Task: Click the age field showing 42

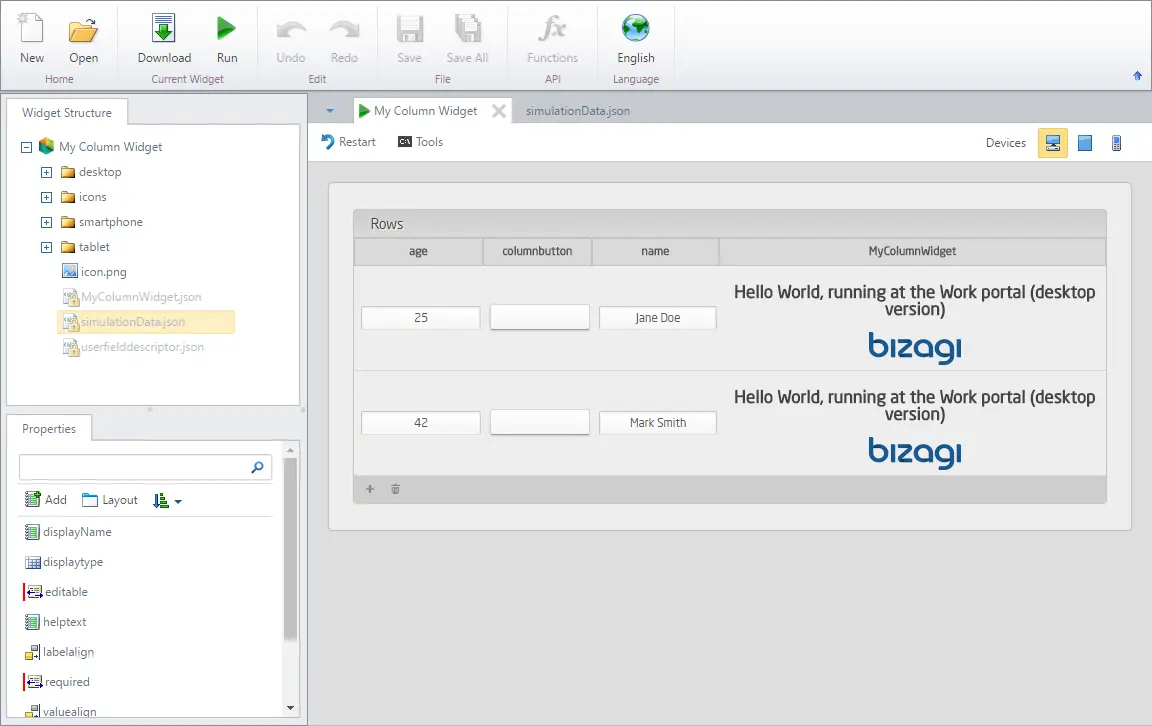Action: pyautogui.click(x=421, y=423)
